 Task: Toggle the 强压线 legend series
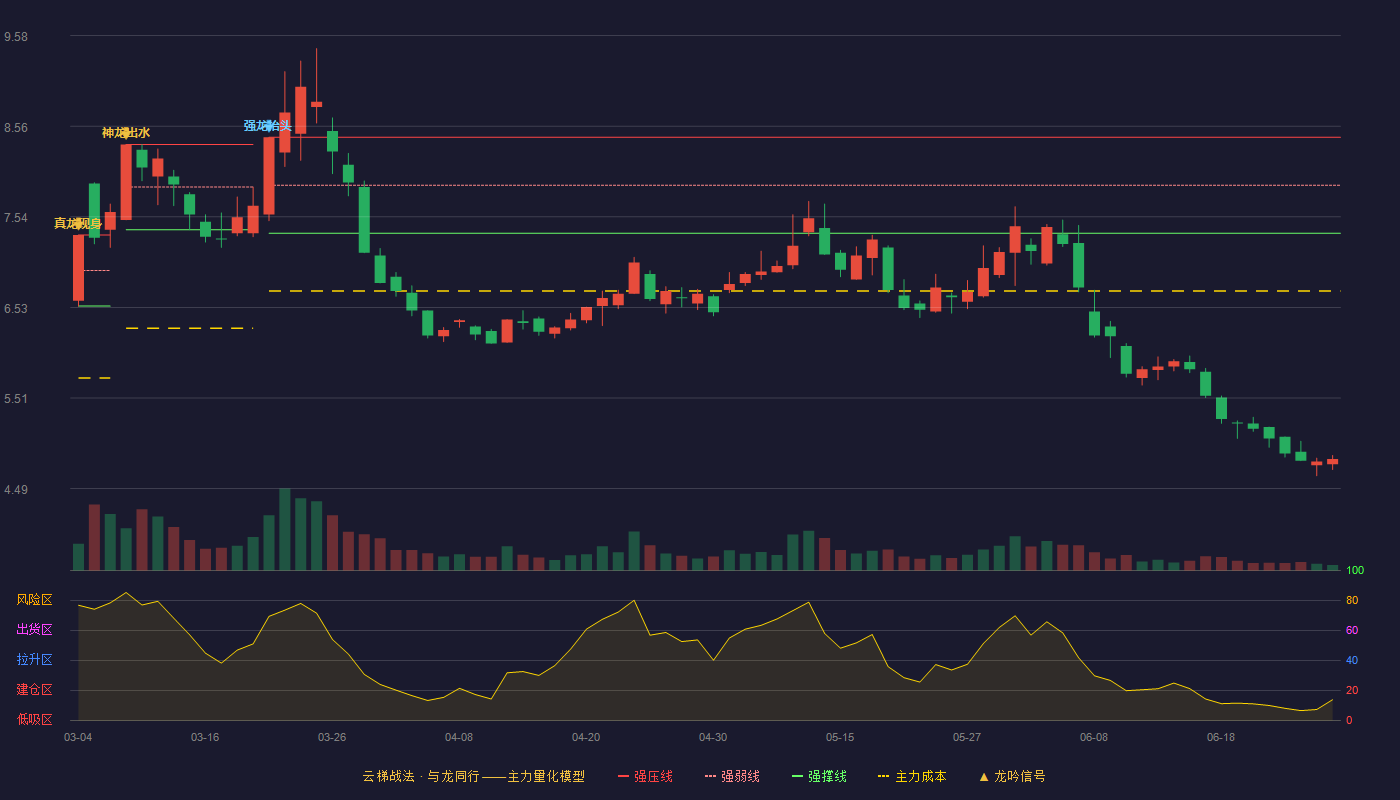(x=645, y=776)
